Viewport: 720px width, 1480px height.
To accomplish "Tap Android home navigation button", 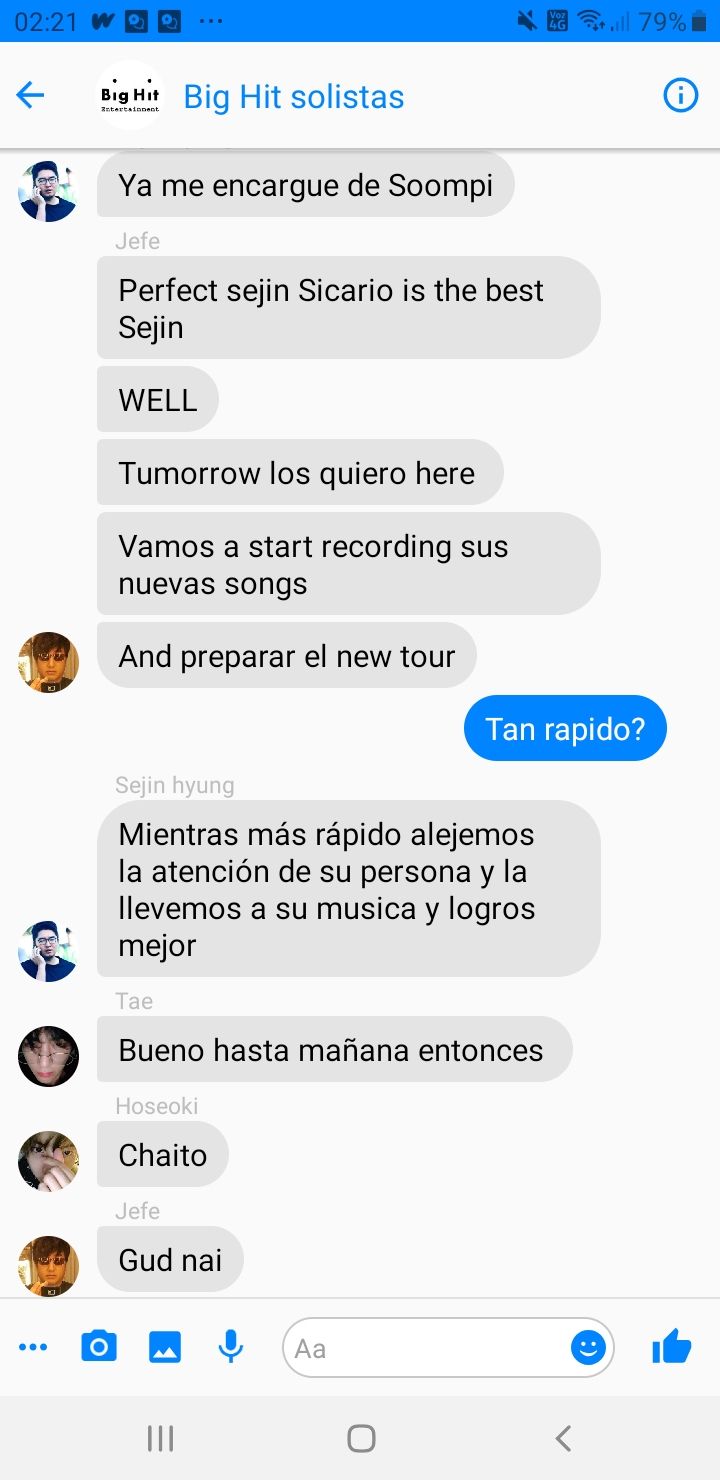I will tap(361, 1438).
